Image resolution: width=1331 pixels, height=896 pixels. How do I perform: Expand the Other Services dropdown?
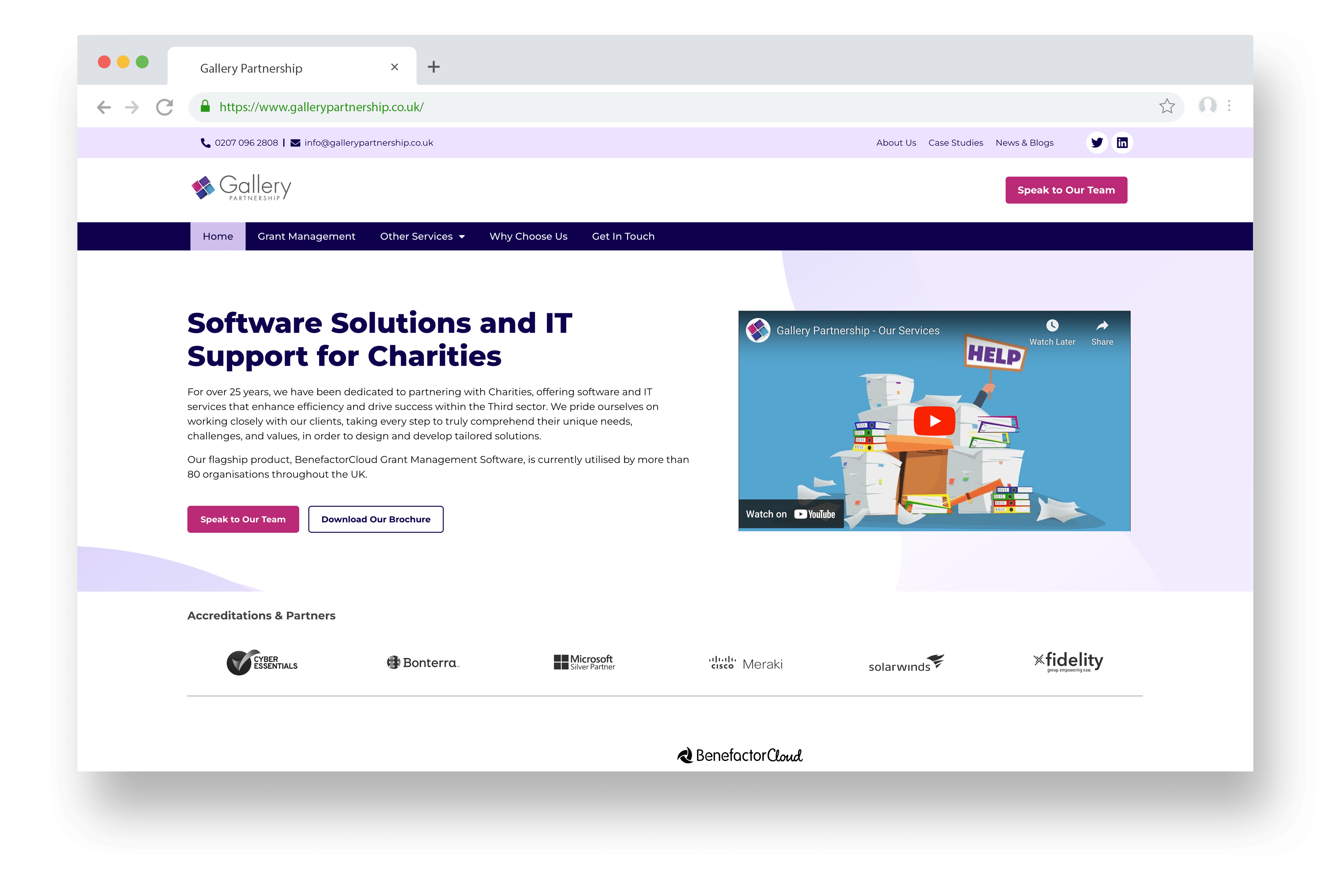[422, 237]
